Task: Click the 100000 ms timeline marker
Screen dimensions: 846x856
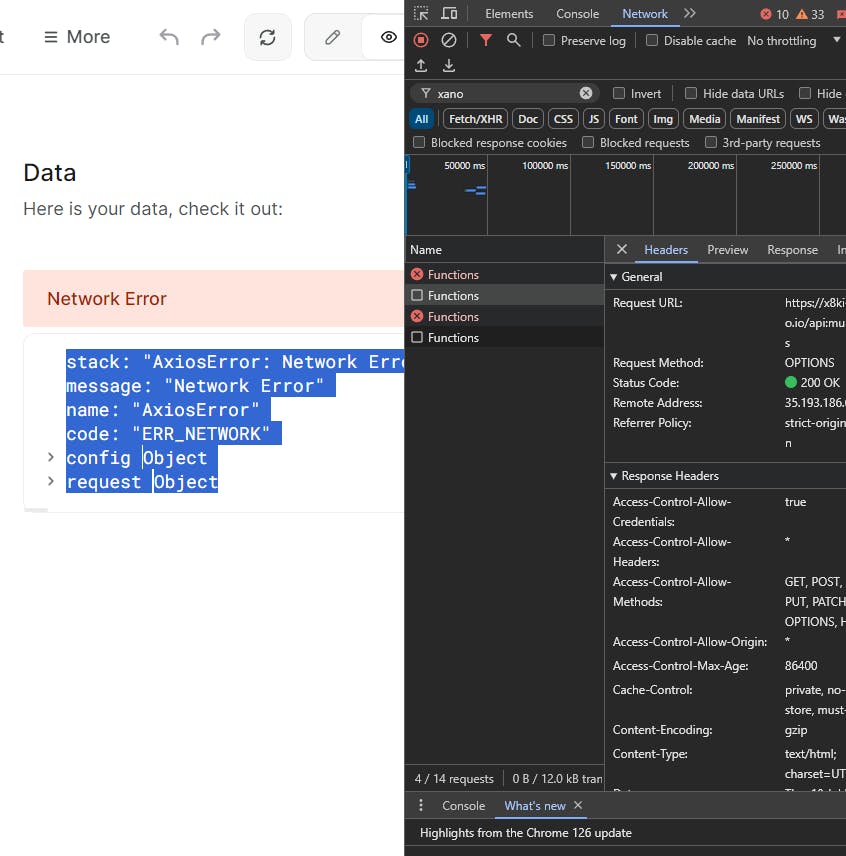Action: 544,165
